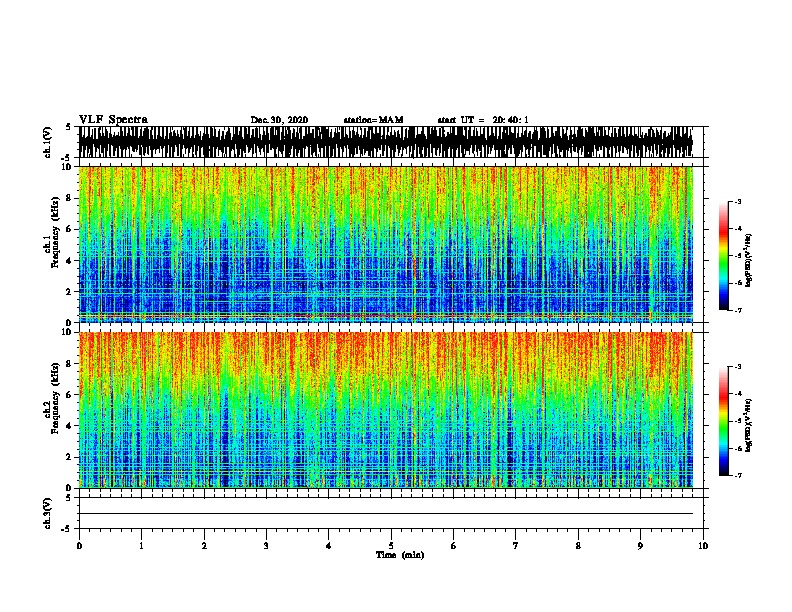792x612 pixels.
Task: Click tick label "2" on the Time axis
Action: pyautogui.click(x=204, y=546)
